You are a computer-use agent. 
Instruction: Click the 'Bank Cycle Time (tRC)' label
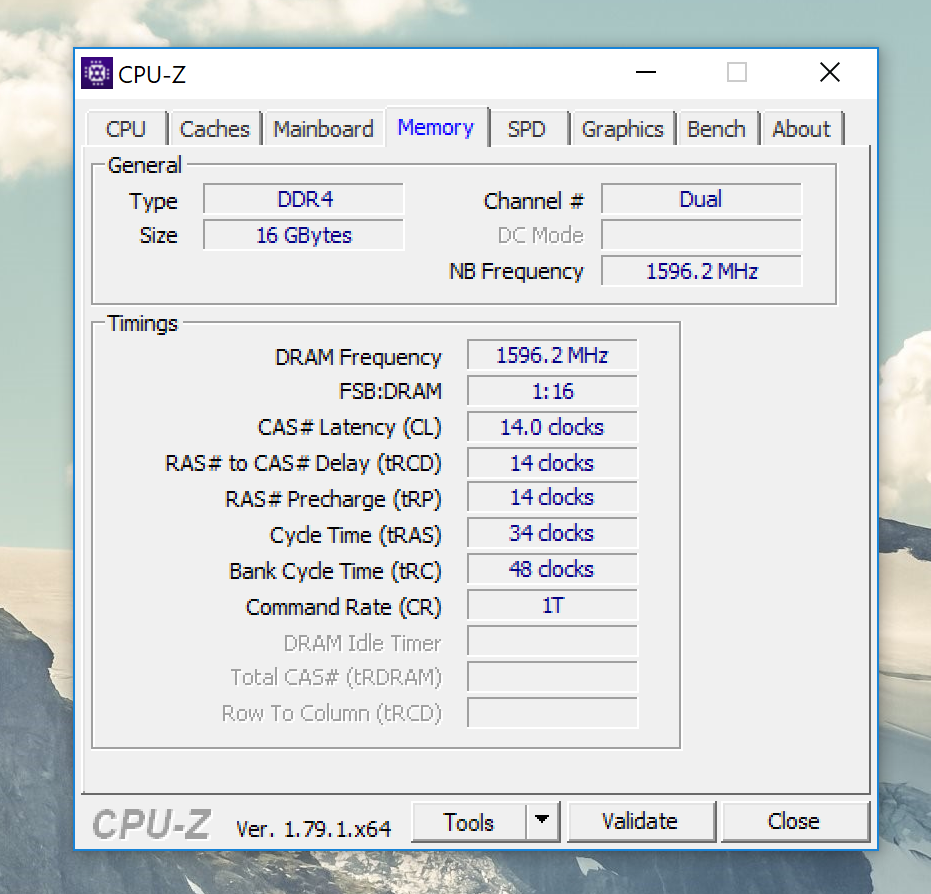pyautogui.click(x=335, y=572)
